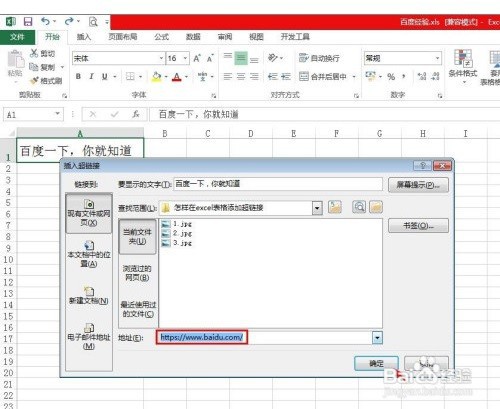Click the Orientation text angle icon

click(x=273, y=58)
